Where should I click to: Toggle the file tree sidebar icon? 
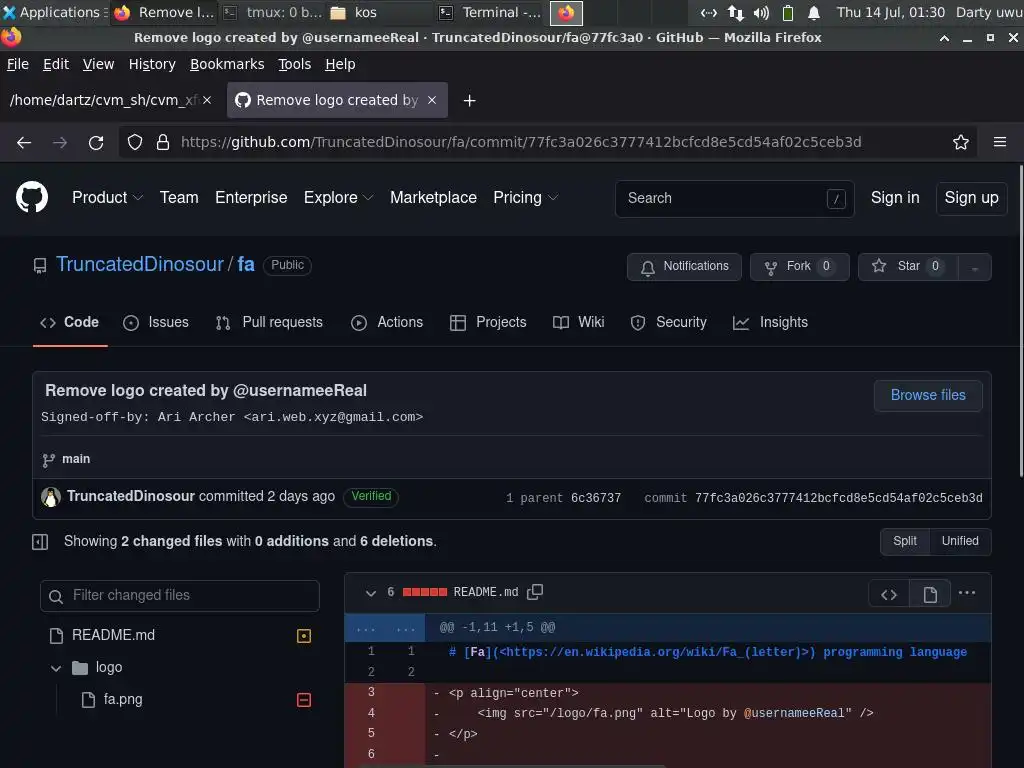40,541
